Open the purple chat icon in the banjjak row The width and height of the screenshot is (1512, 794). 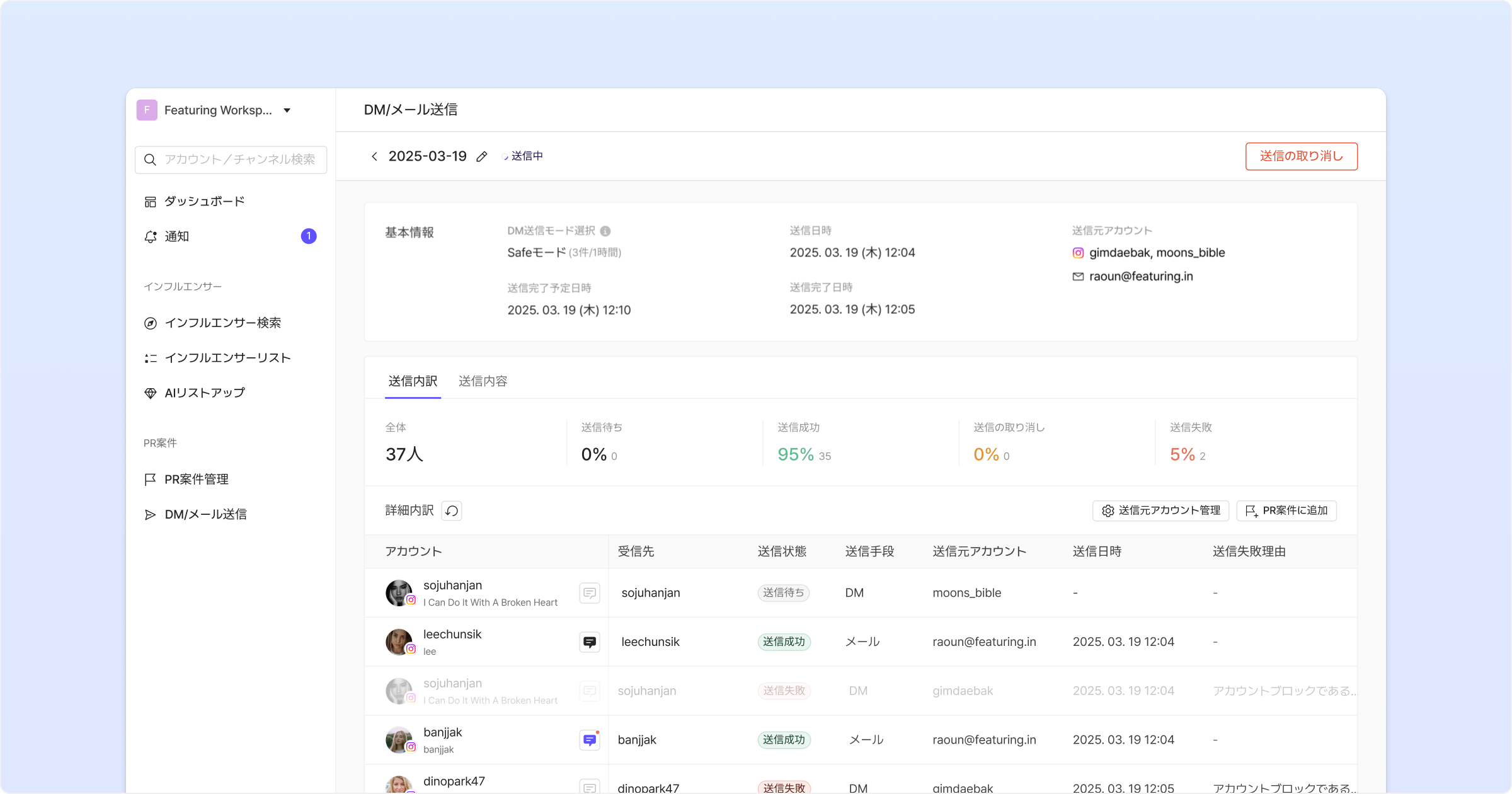coord(589,740)
